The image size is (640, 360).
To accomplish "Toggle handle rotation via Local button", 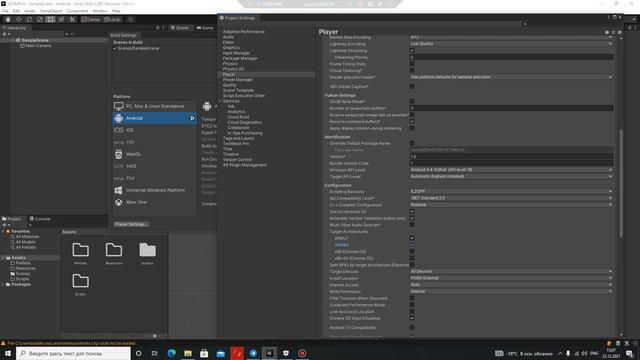I will (x=112, y=19).
